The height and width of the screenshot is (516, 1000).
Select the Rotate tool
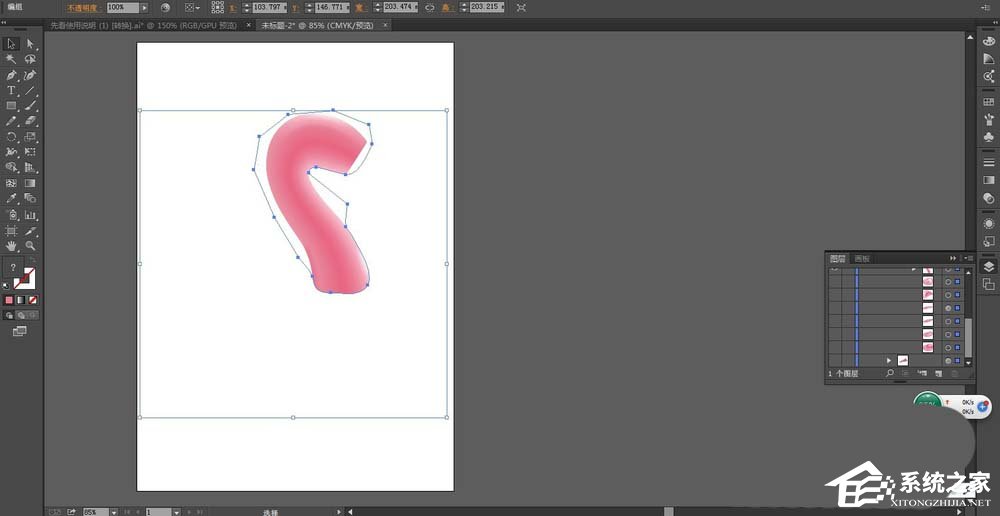pyautogui.click(x=11, y=136)
